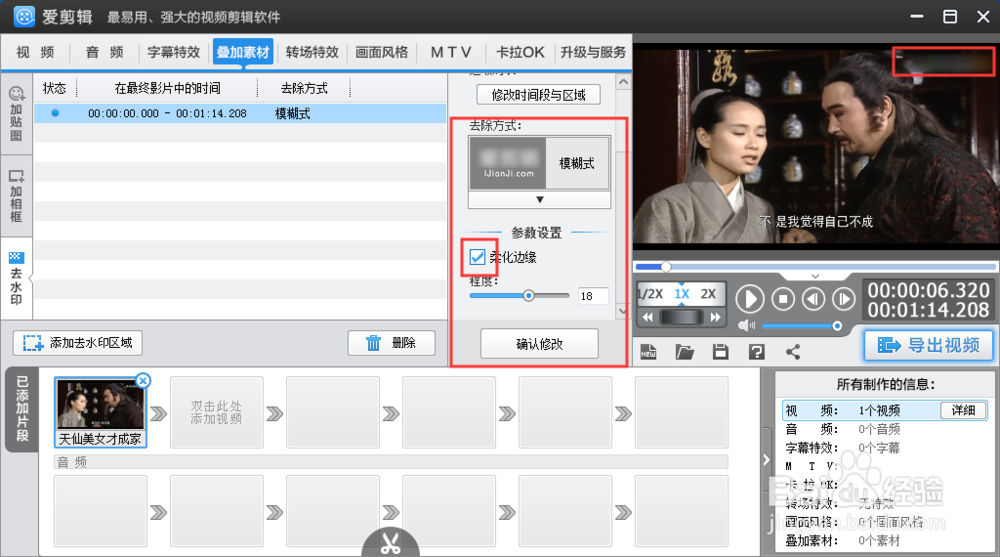Click the 模糊式 removal style preview
The width and height of the screenshot is (1000, 557).
[540, 163]
